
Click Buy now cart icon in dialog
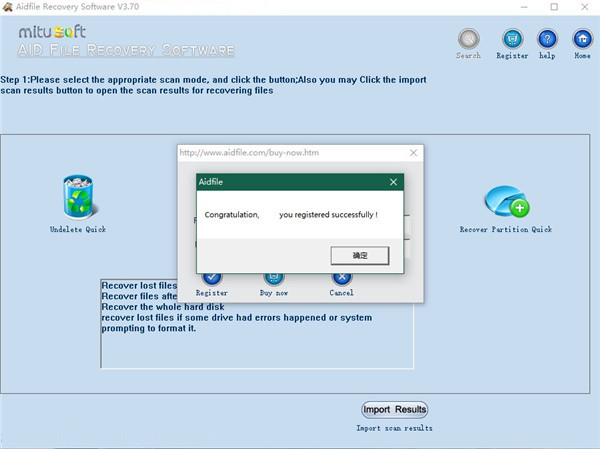coord(274,279)
